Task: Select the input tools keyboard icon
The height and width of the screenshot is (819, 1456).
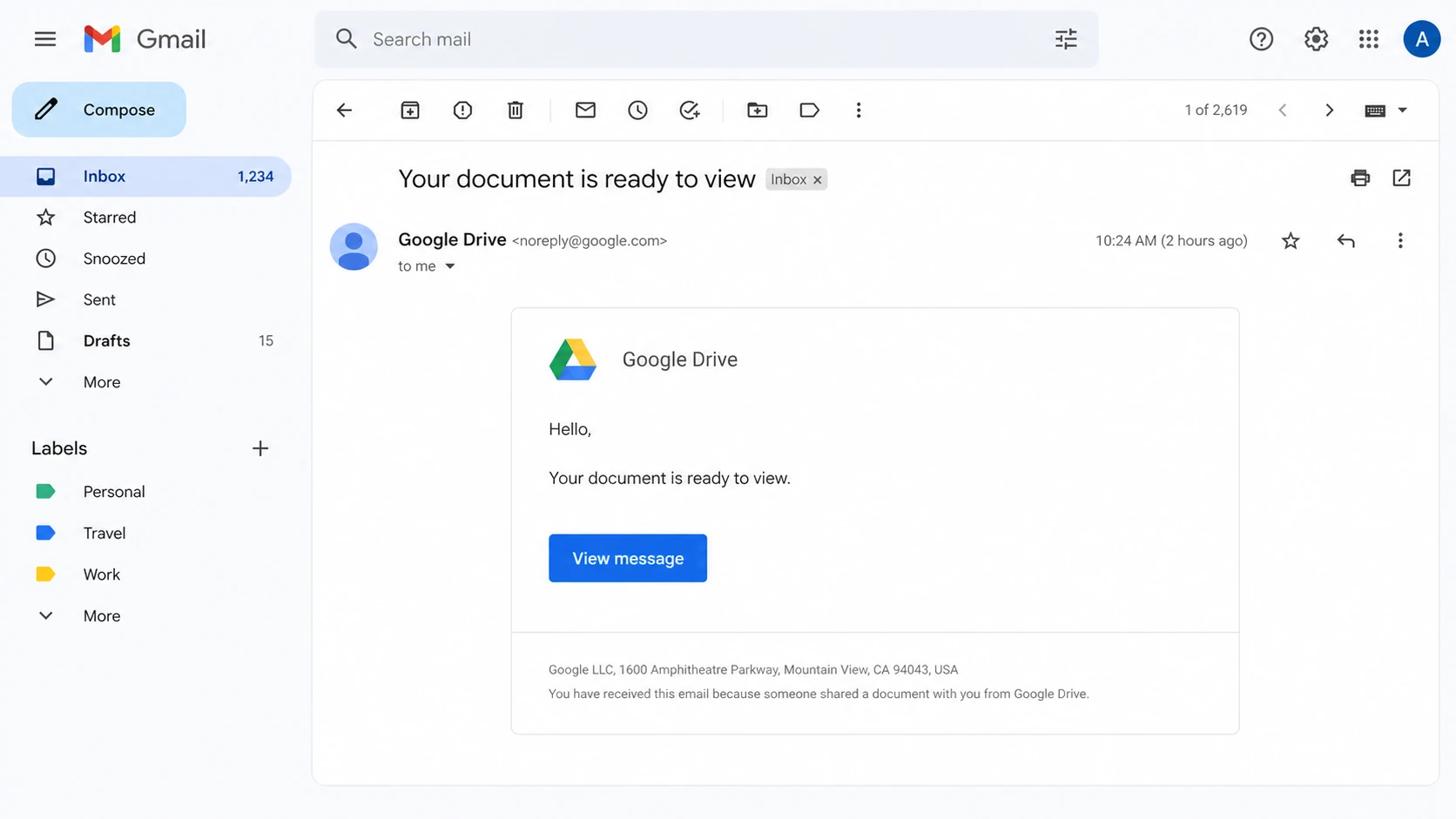Action: click(x=1375, y=111)
